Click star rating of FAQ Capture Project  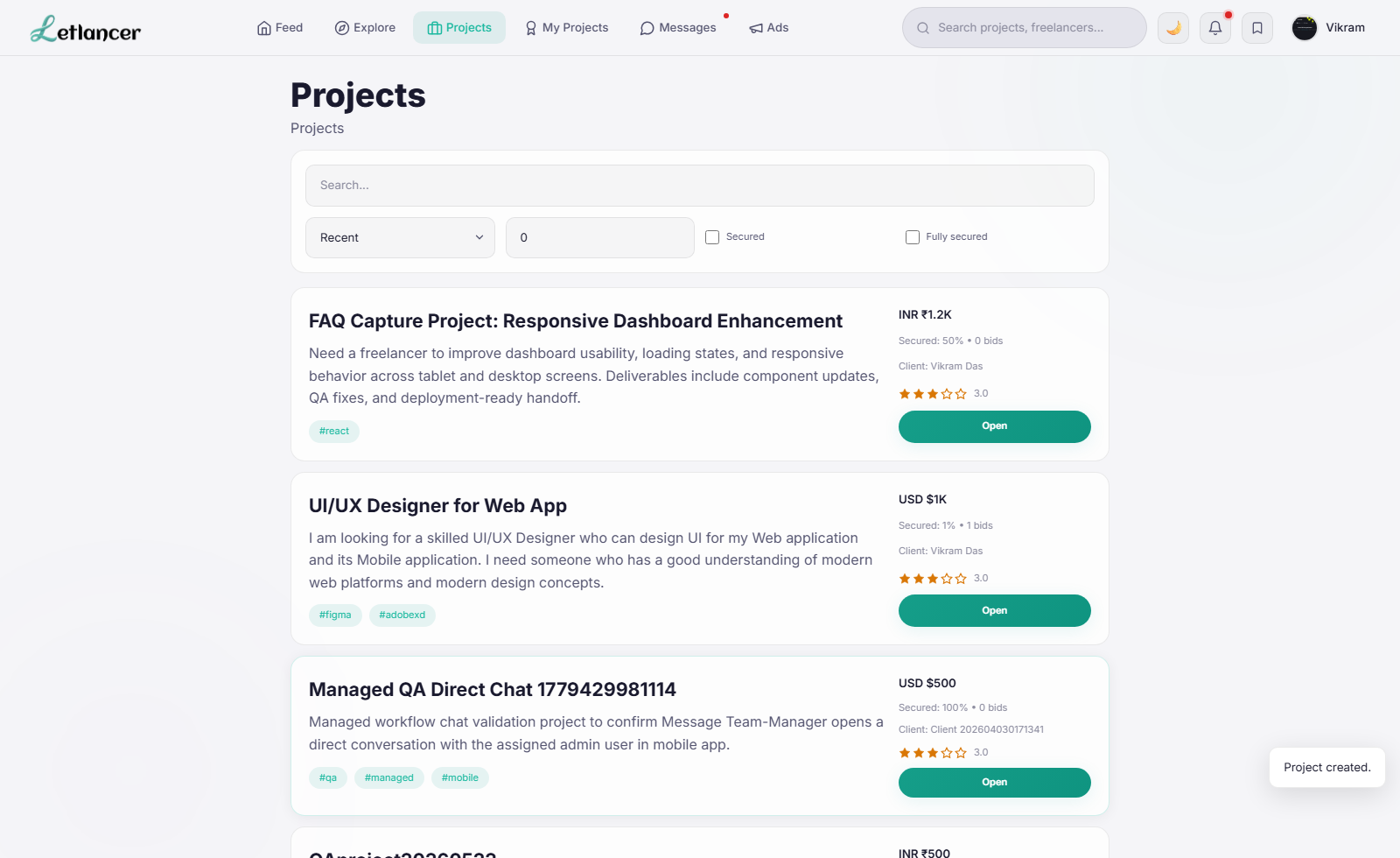tap(933, 394)
